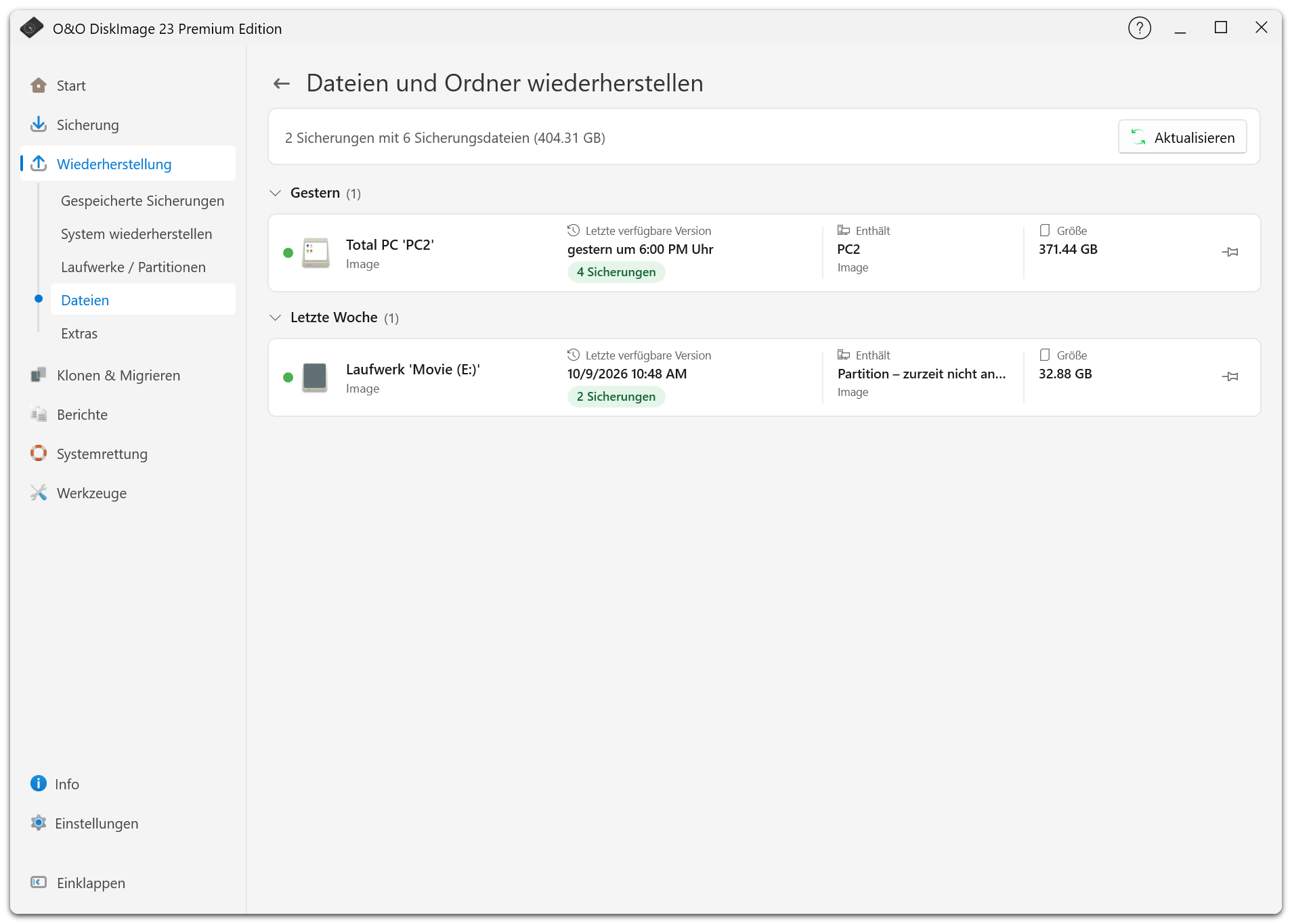Click the 371.44 GB size value
Viewport: 1292px width, 924px height.
tap(1068, 250)
